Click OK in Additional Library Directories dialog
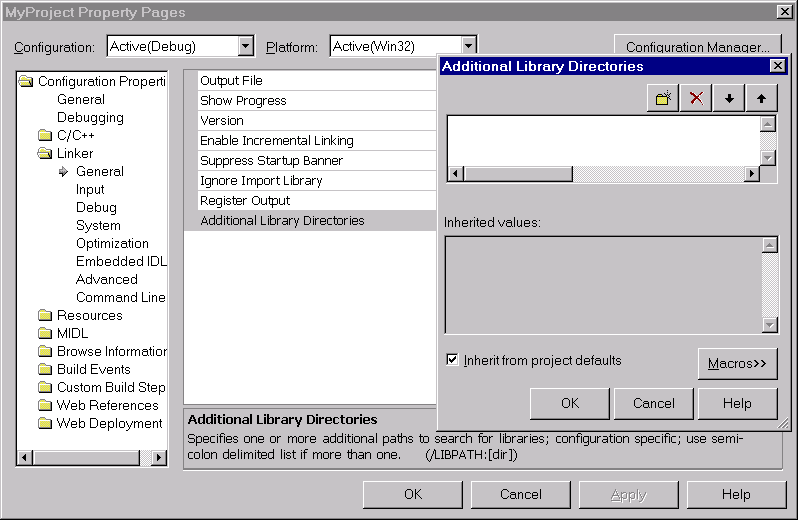The image size is (798, 520). pyautogui.click(x=570, y=403)
